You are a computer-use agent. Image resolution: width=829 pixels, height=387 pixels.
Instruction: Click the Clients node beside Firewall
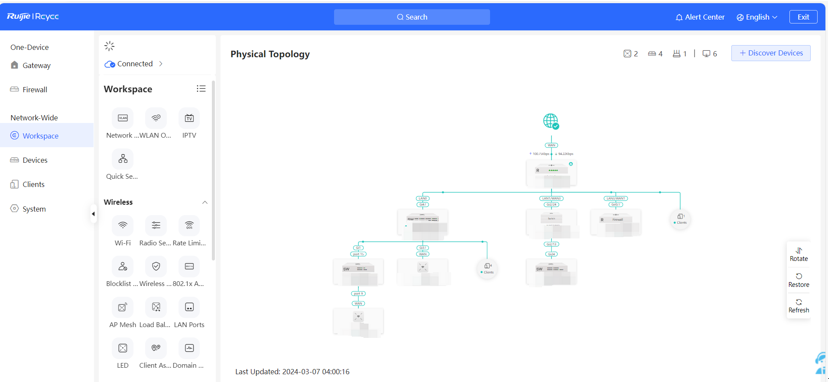click(x=680, y=218)
